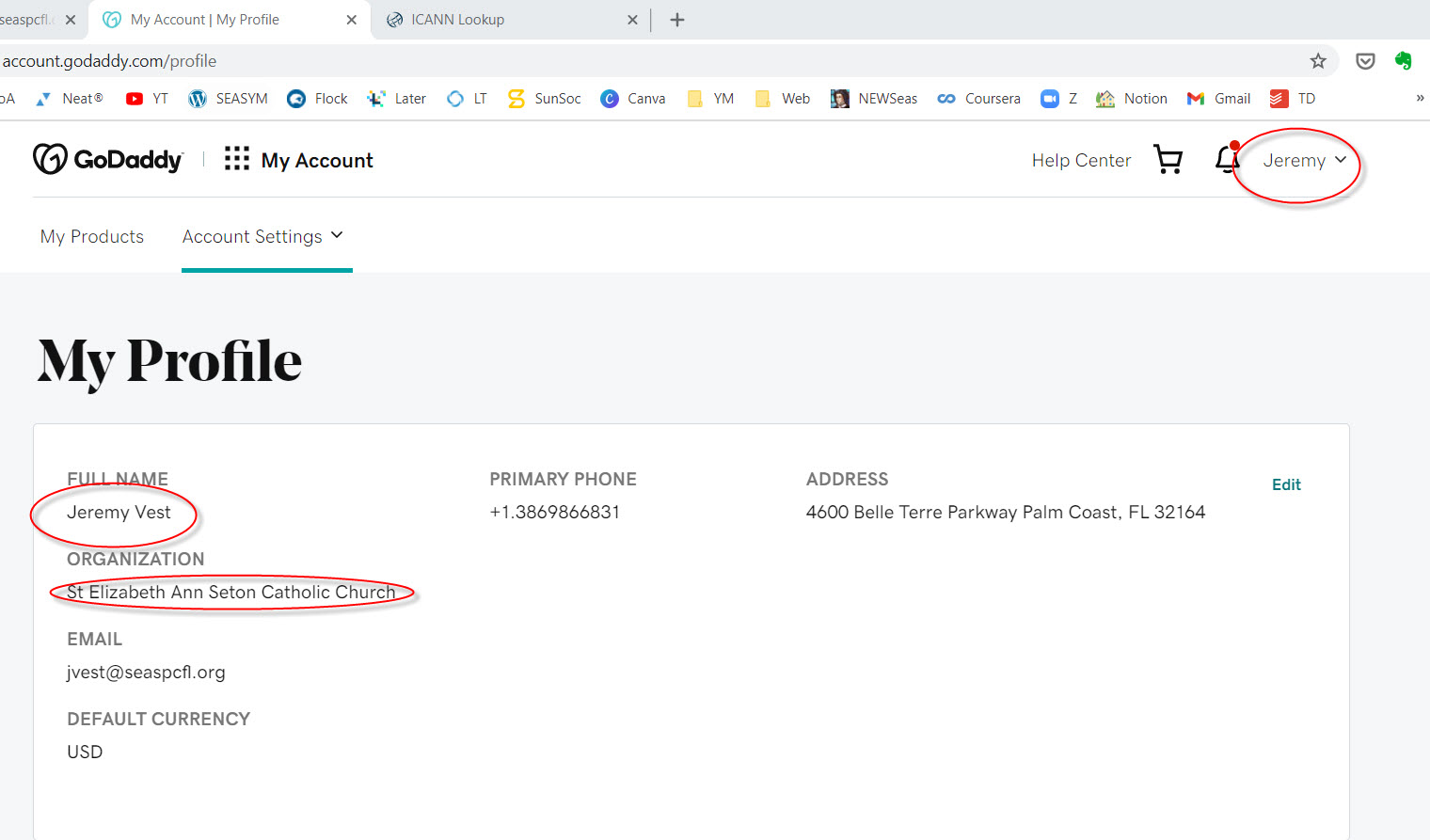
Task: Close the ICANN Lookup tab
Action: point(632,20)
